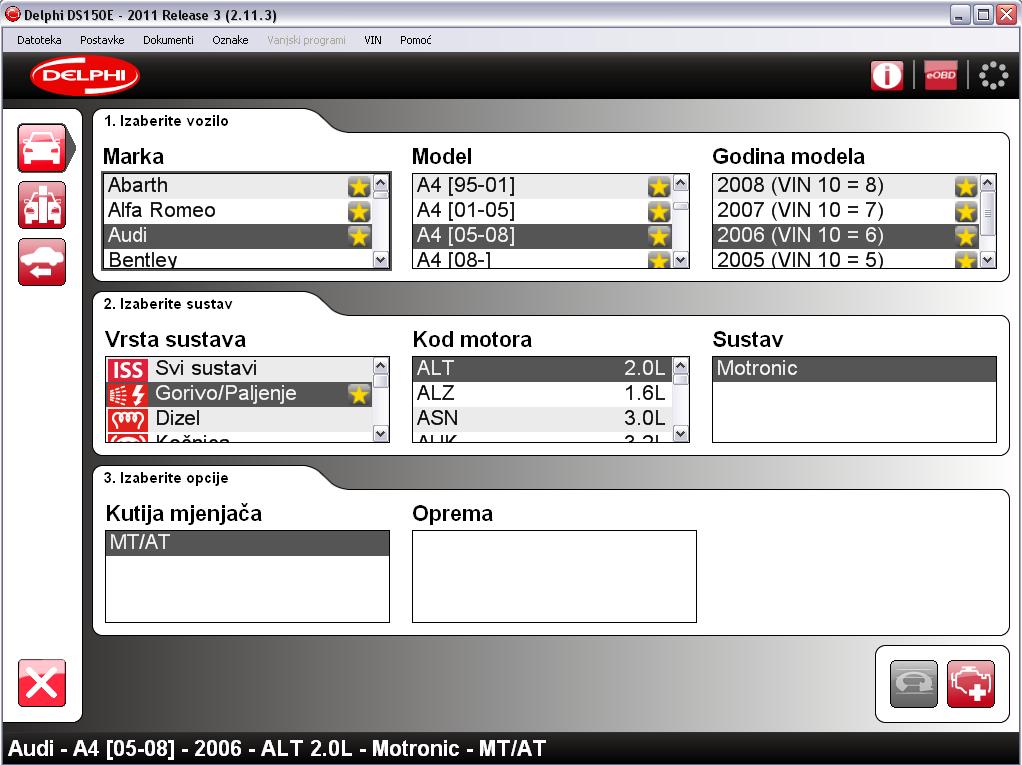The width and height of the screenshot is (1022, 765).
Task: Select model A4 [01-05]
Action: point(542,210)
